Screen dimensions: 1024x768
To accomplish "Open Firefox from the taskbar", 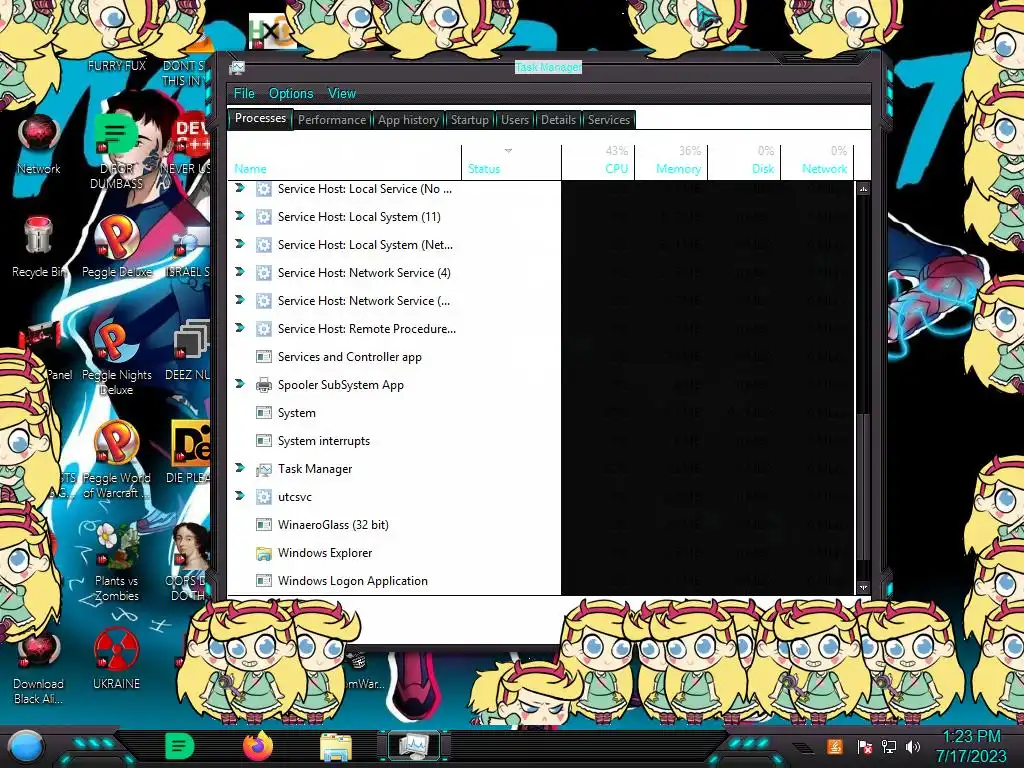I will (x=257, y=746).
